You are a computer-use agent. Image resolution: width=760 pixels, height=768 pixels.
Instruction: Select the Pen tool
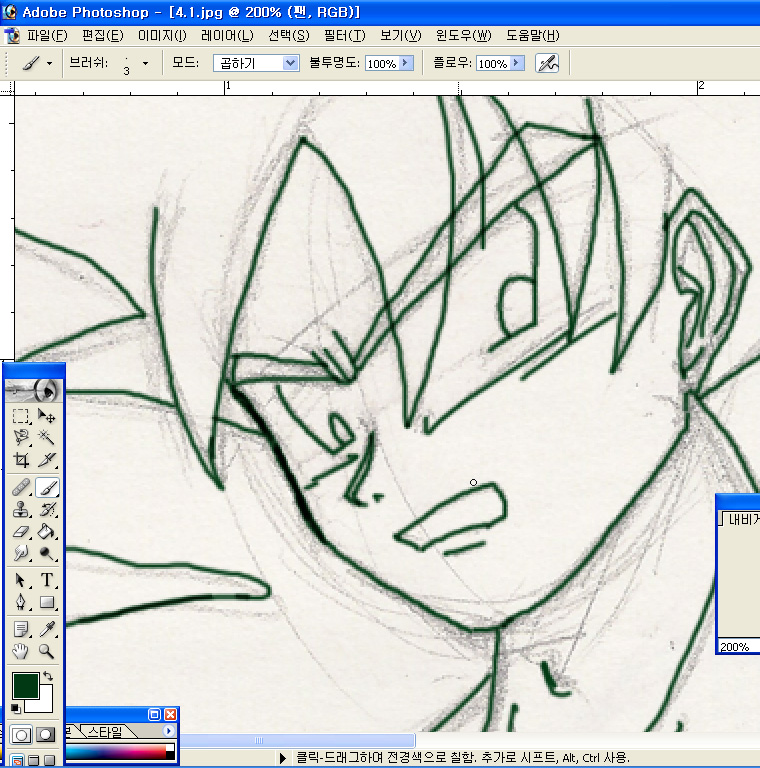[21, 601]
